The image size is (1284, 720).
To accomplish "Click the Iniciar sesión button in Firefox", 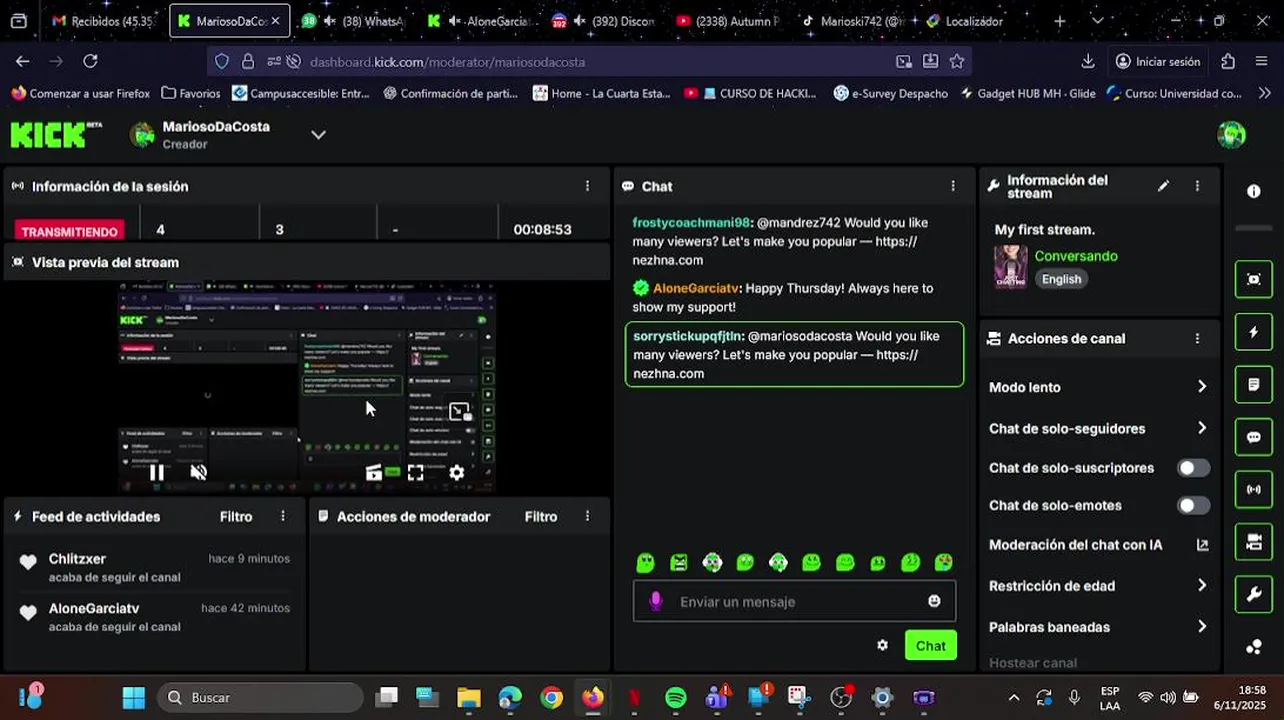I will [x=1157, y=61].
